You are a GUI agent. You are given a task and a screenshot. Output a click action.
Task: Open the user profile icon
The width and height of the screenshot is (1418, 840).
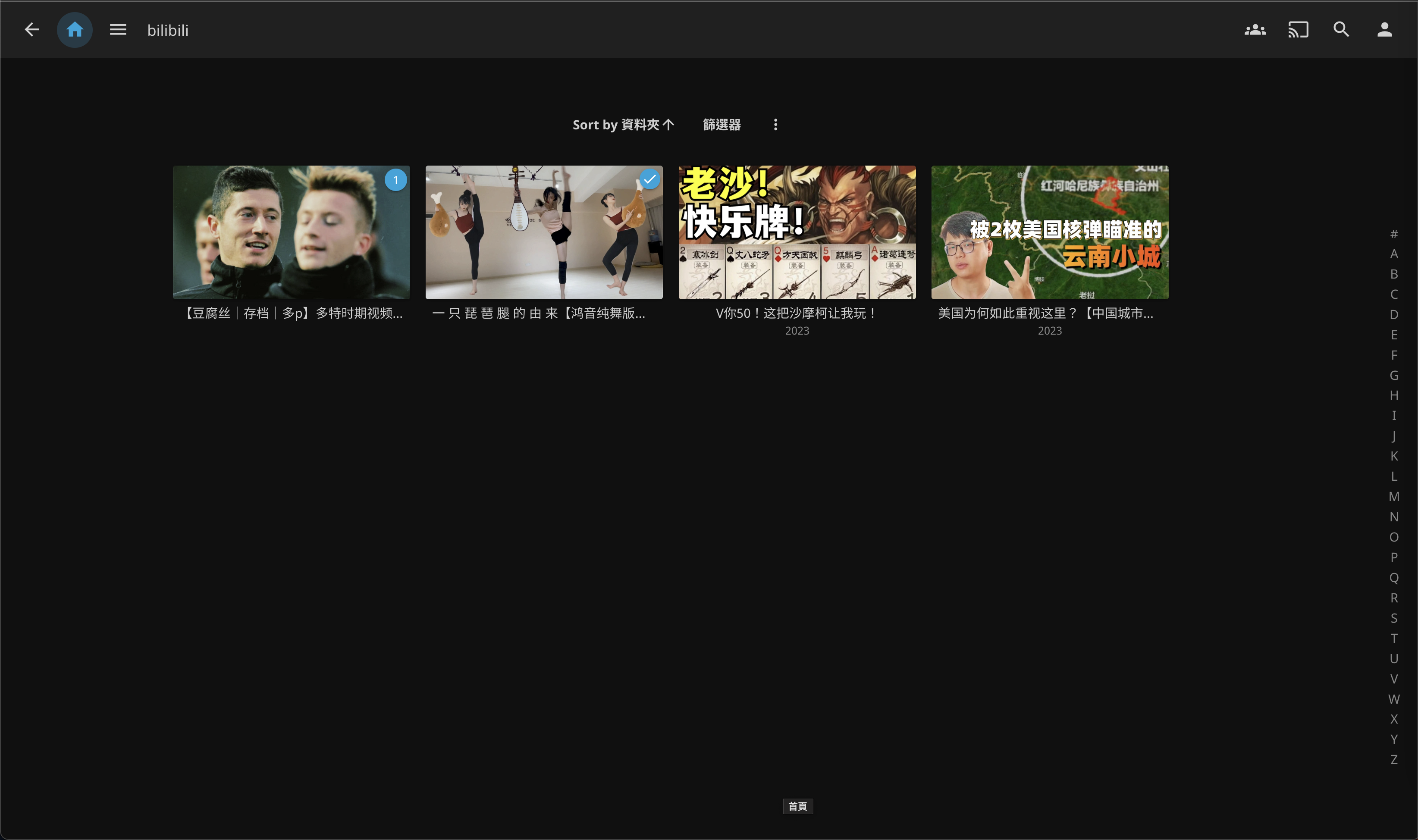coord(1384,29)
